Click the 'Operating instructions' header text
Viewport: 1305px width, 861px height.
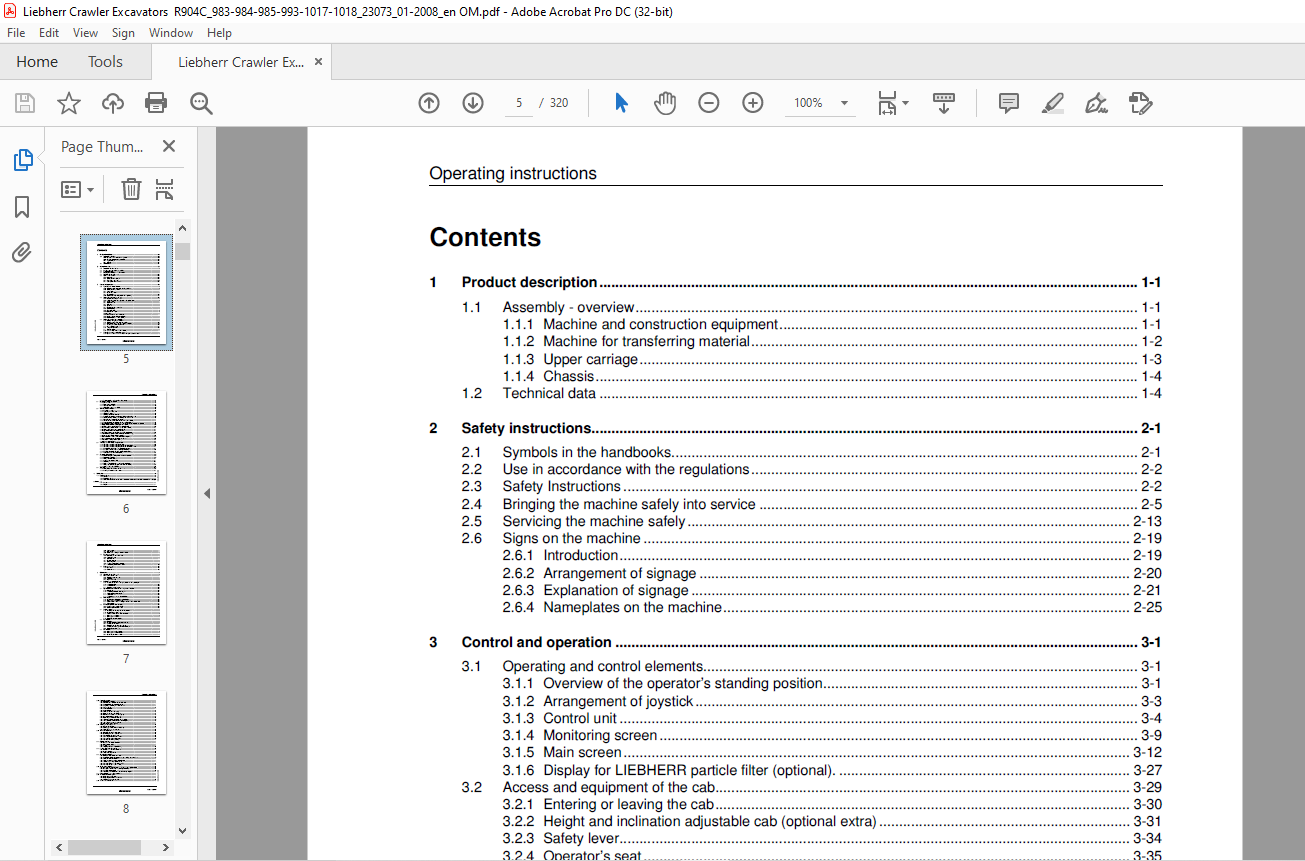pyautogui.click(x=513, y=174)
